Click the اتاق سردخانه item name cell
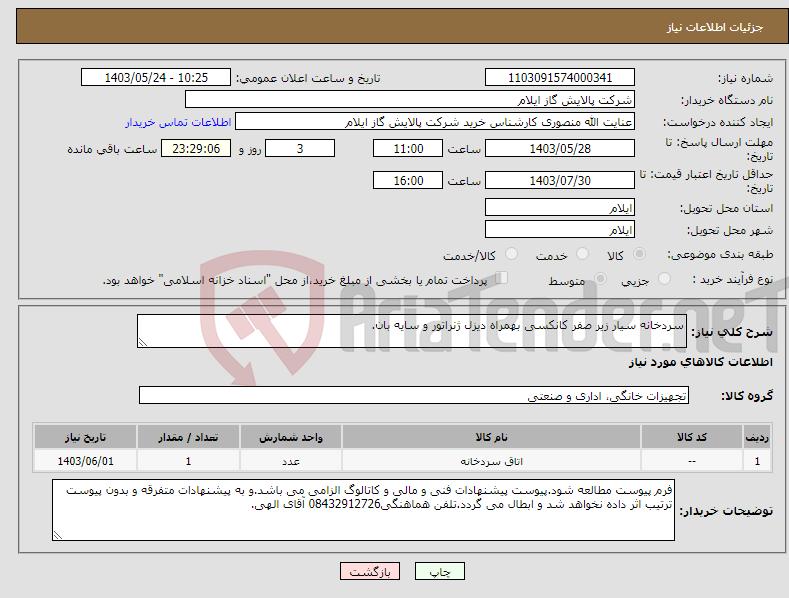The height and width of the screenshot is (598, 789). point(491,461)
